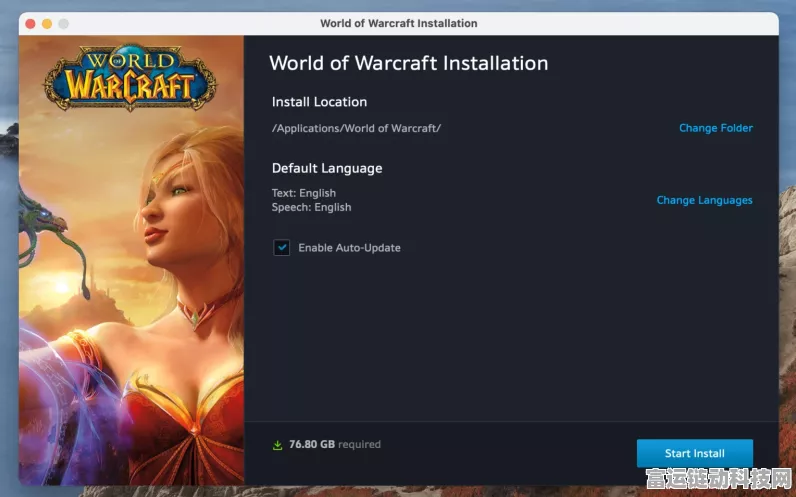The height and width of the screenshot is (497, 796).
Task: Click the Install Location heading
Action: pyautogui.click(x=319, y=102)
